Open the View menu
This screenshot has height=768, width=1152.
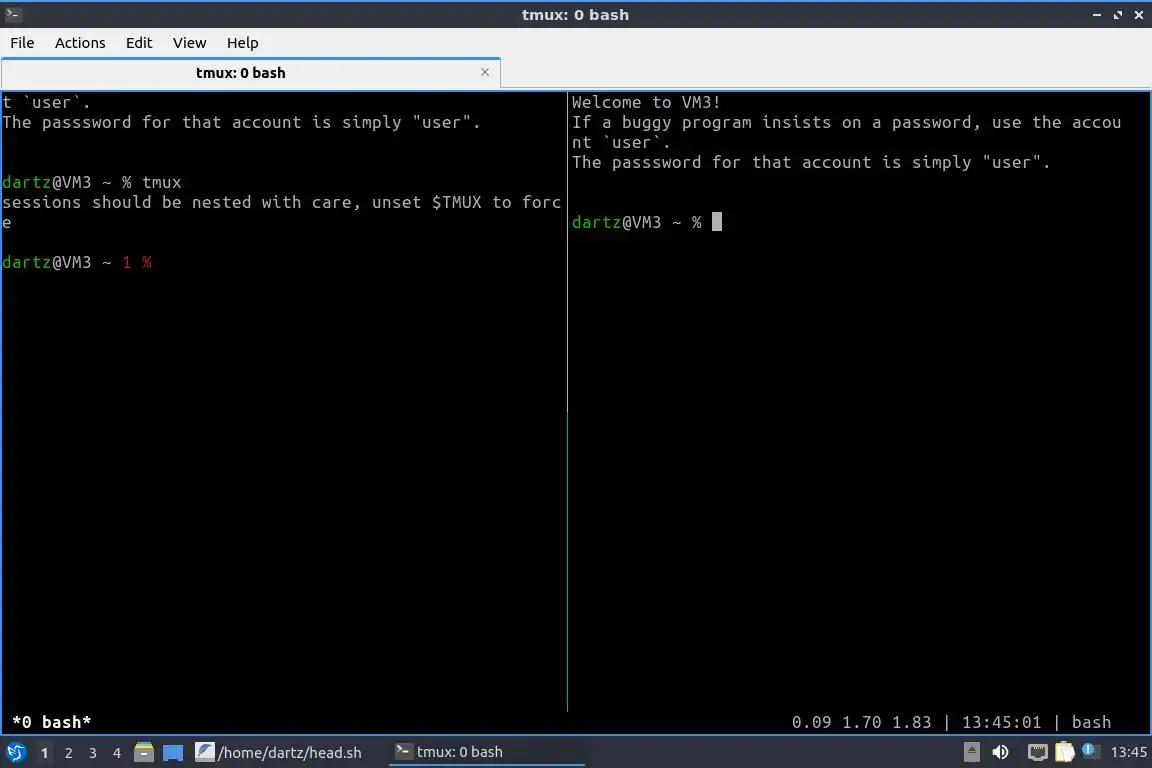pos(190,43)
